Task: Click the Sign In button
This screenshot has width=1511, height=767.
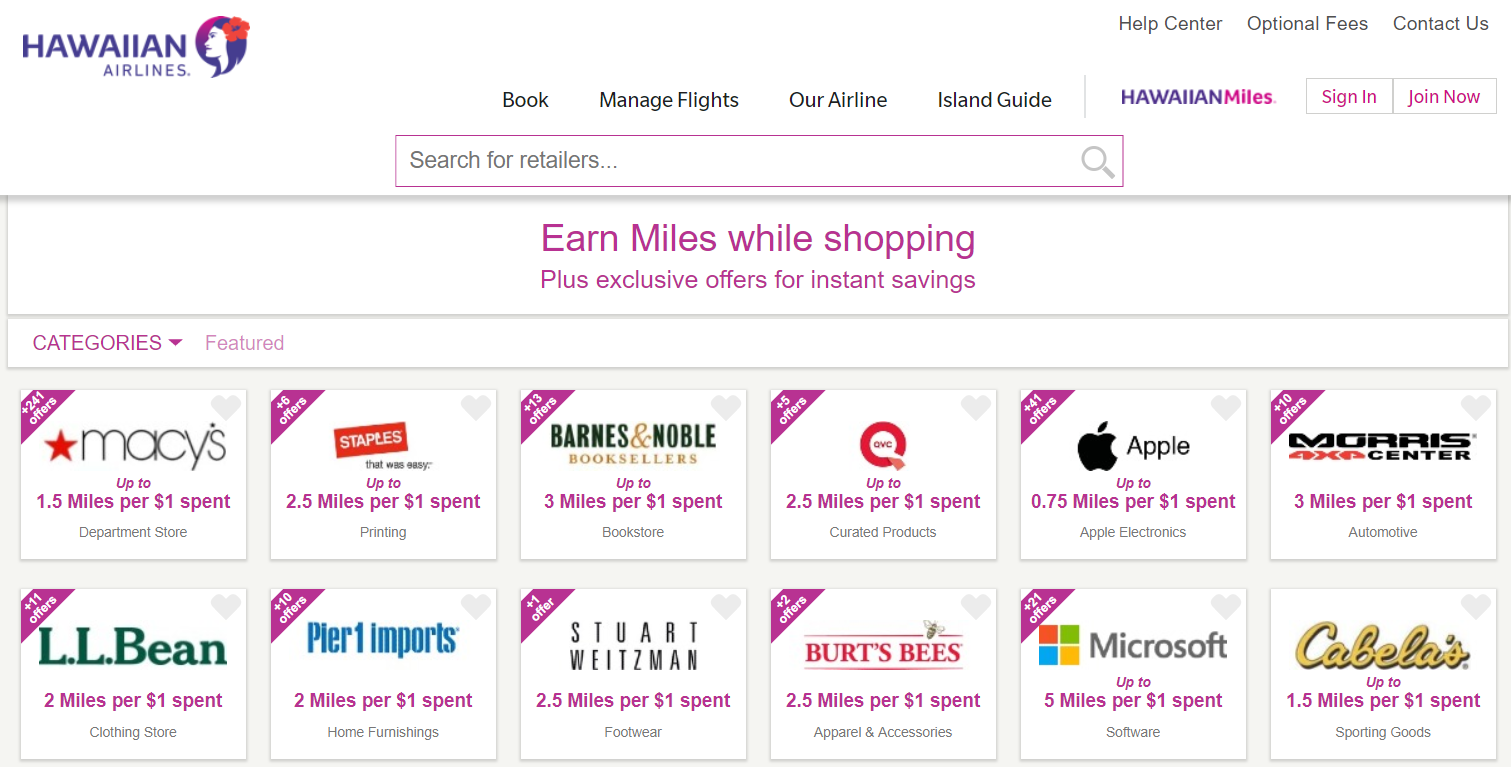Action: pyautogui.click(x=1349, y=97)
